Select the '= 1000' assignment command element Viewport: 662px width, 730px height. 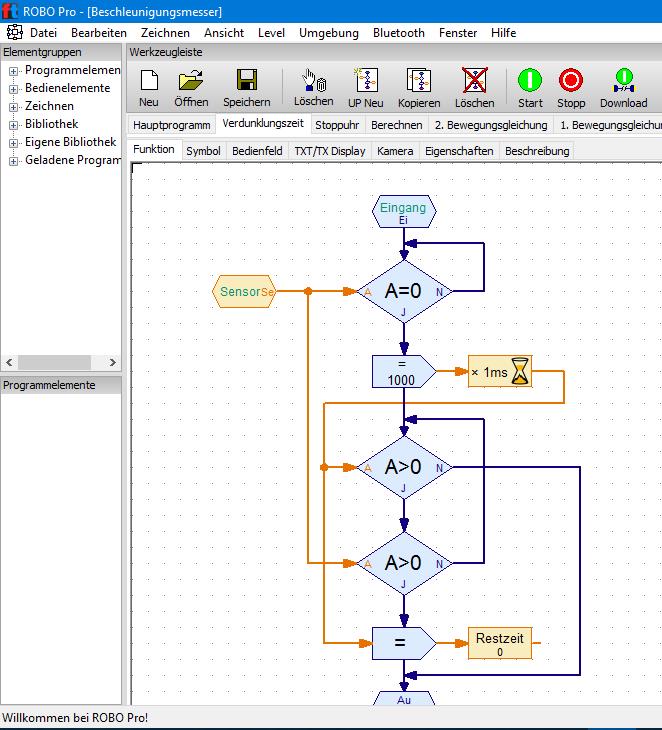tap(404, 372)
